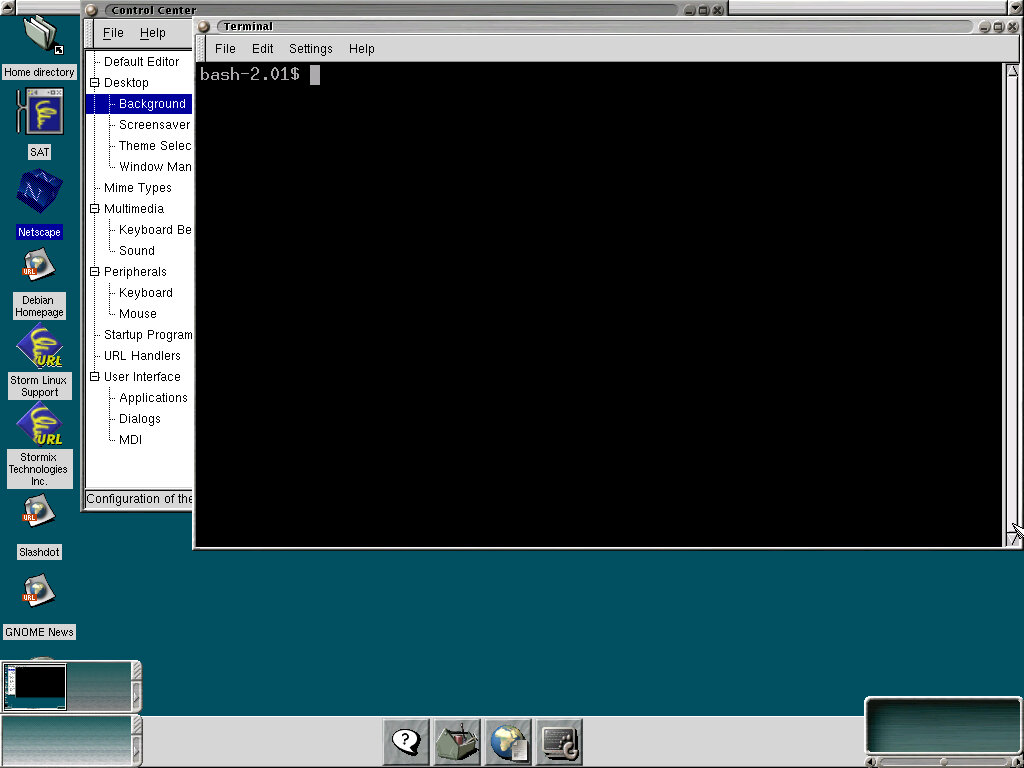Screen dimensions: 1024x768
Task: Collapse the User Interface tree node
Action: pos(95,377)
